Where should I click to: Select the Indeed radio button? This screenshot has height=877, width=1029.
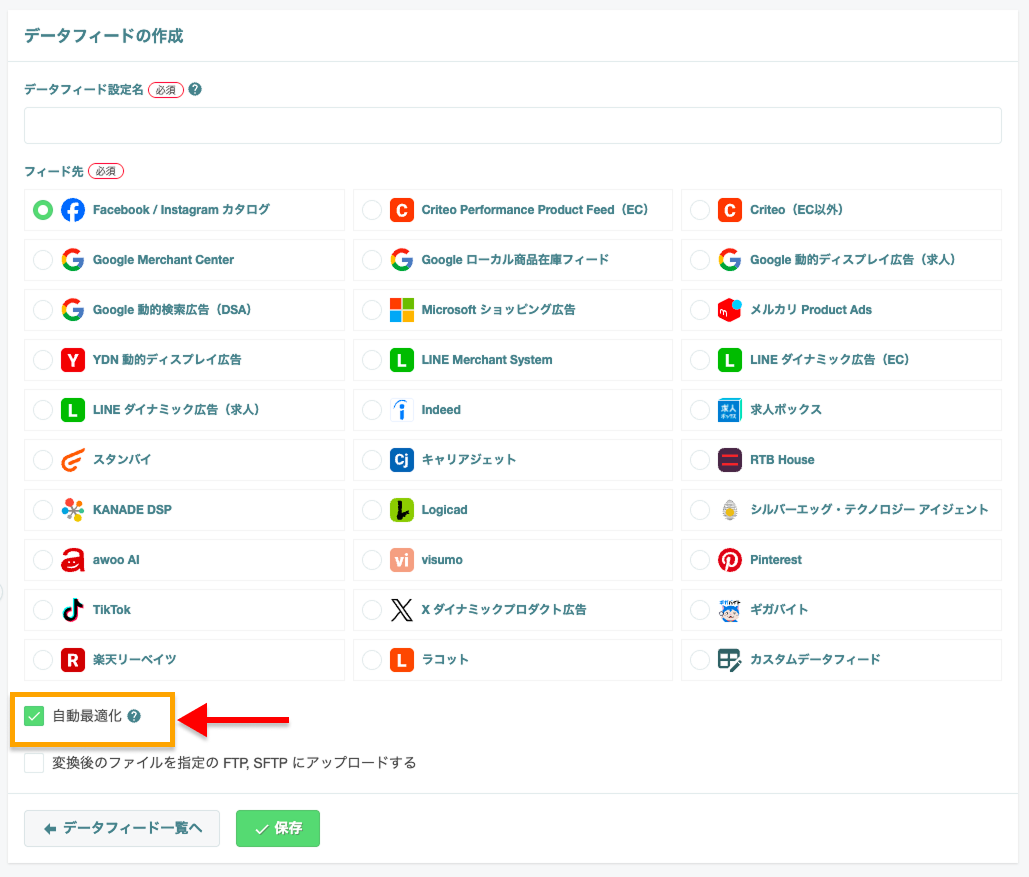tap(372, 410)
